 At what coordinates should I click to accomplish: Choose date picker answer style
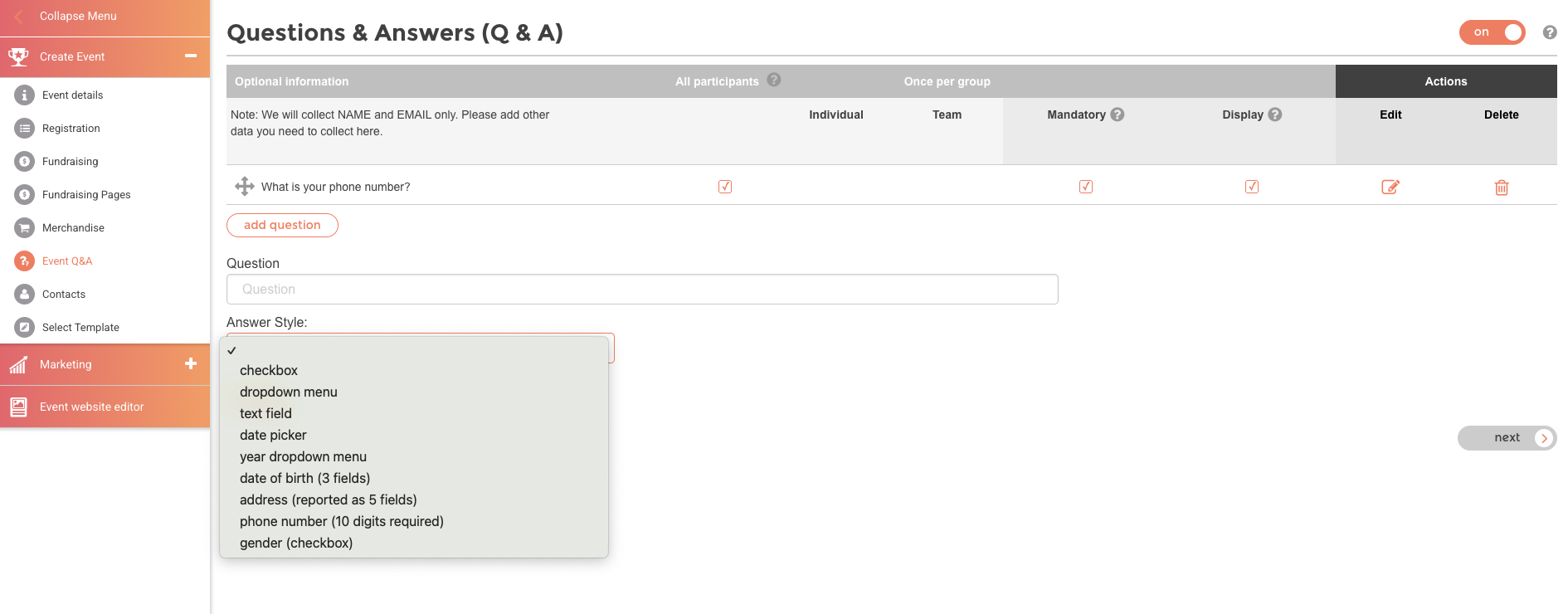414,435
